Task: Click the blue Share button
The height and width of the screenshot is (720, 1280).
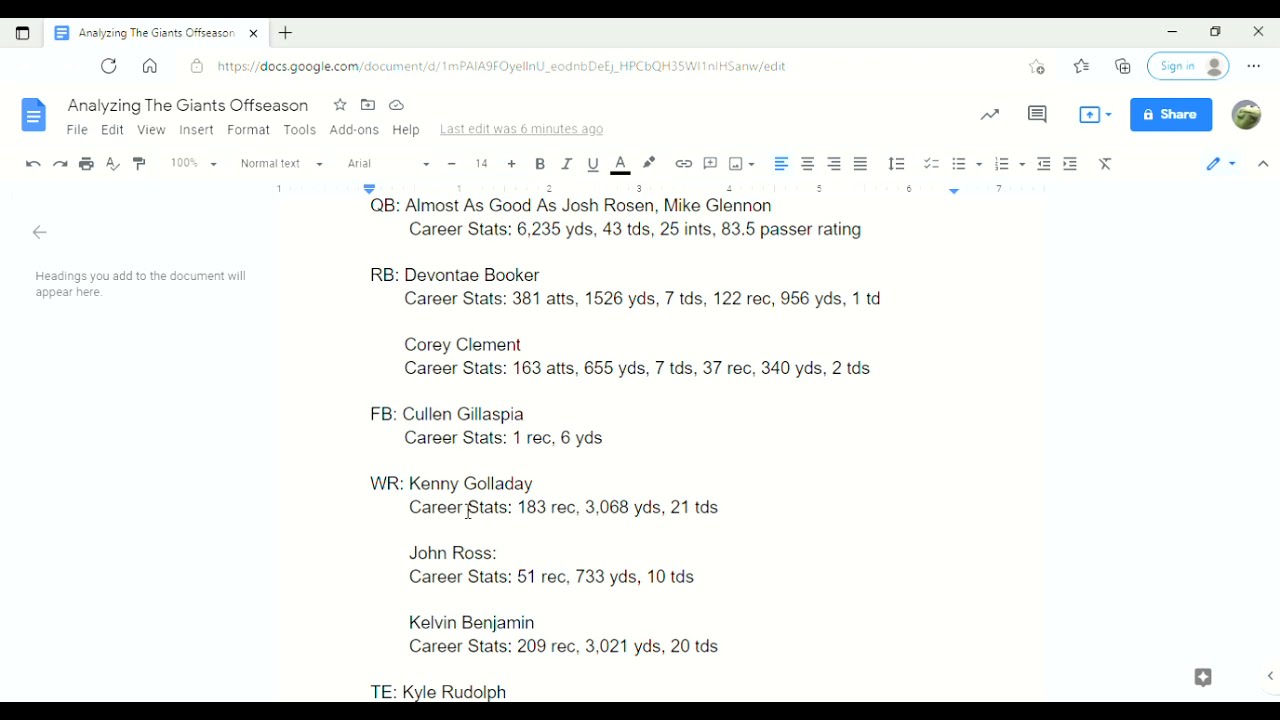Action: [1171, 115]
